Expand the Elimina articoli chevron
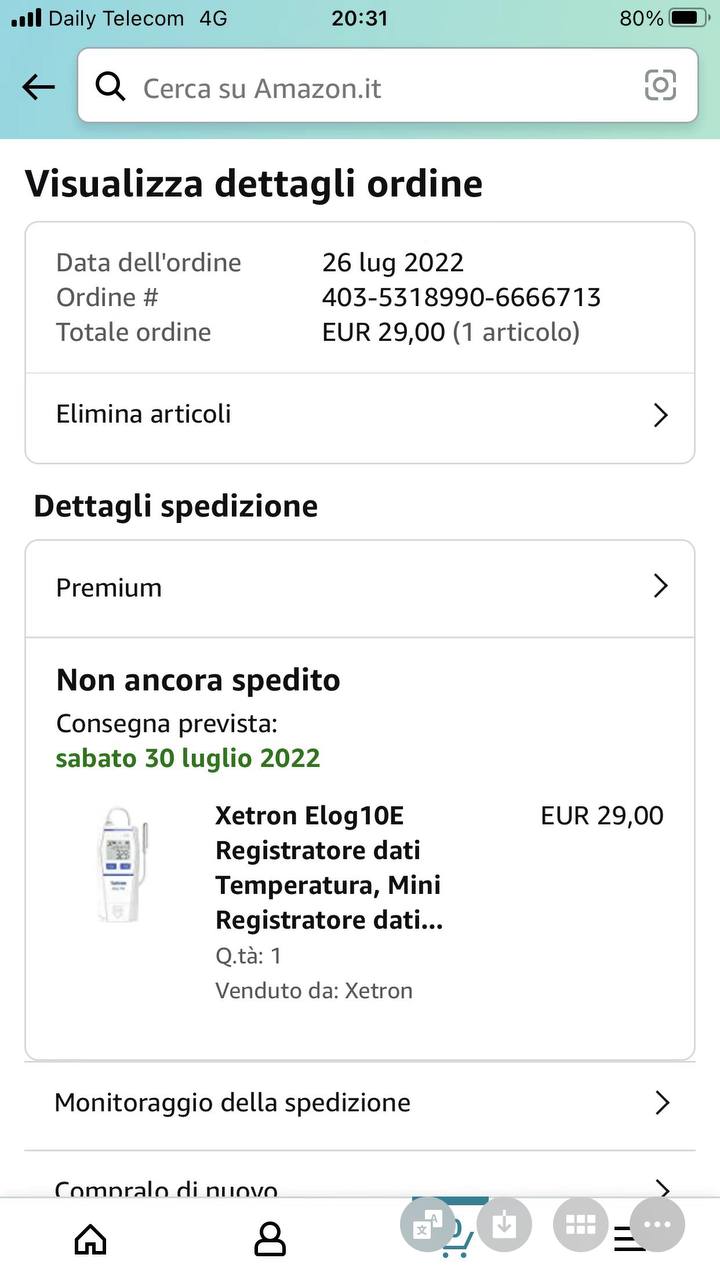Screen dimensions: 720x1280 coord(660,415)
